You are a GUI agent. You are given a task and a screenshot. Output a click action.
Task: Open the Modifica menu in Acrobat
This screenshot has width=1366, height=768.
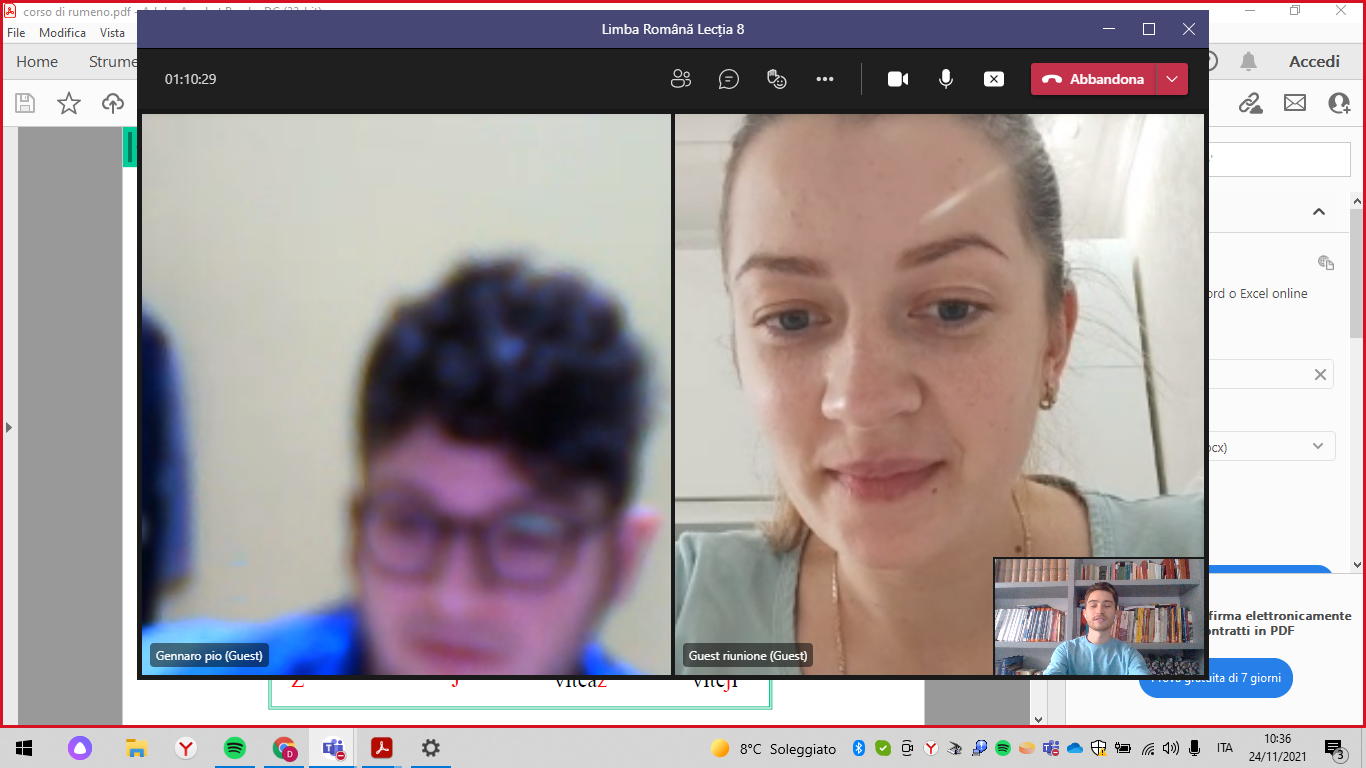[x=62, y=33]
